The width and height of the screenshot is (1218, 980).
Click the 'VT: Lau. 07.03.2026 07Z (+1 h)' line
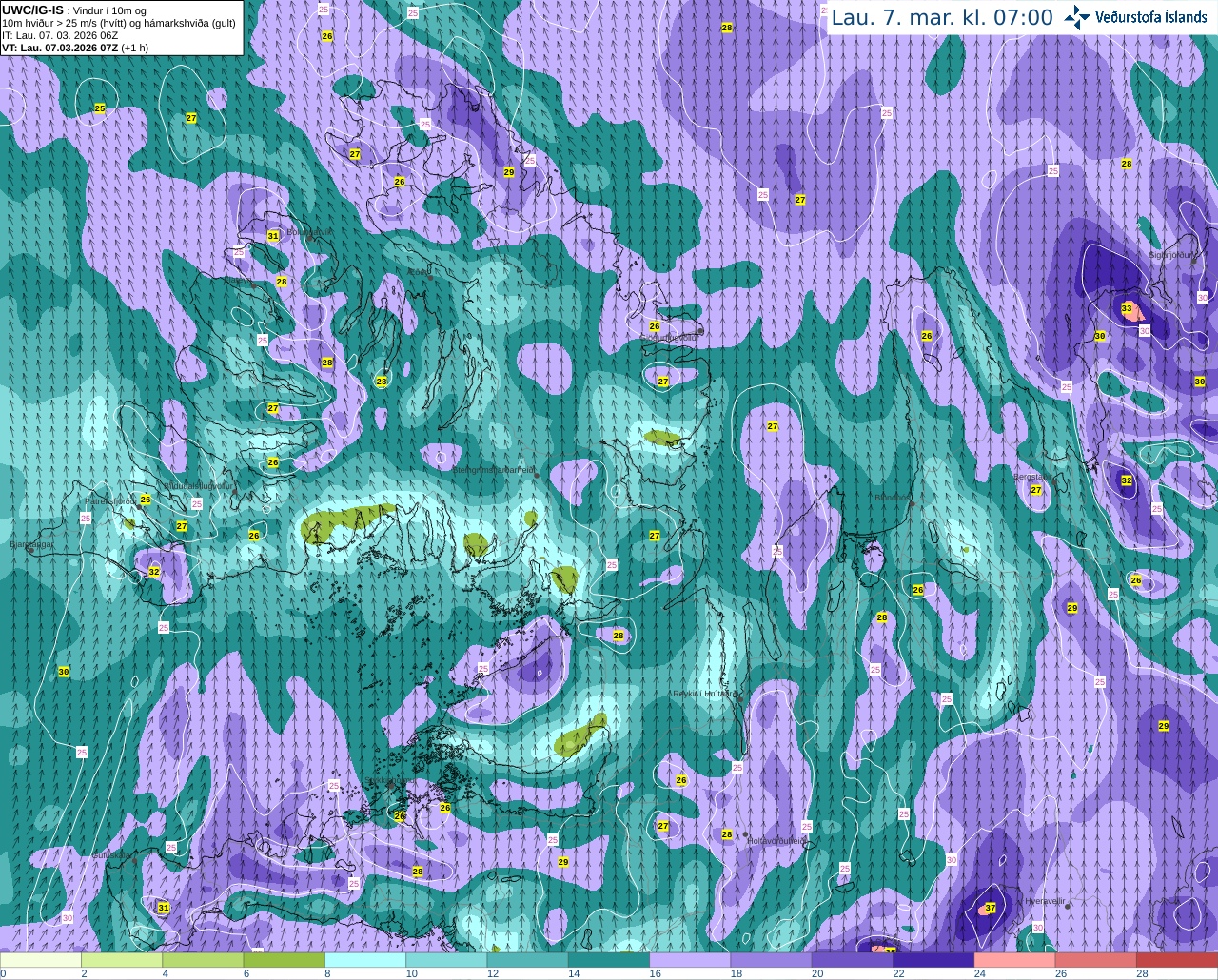tap(75, 48)
